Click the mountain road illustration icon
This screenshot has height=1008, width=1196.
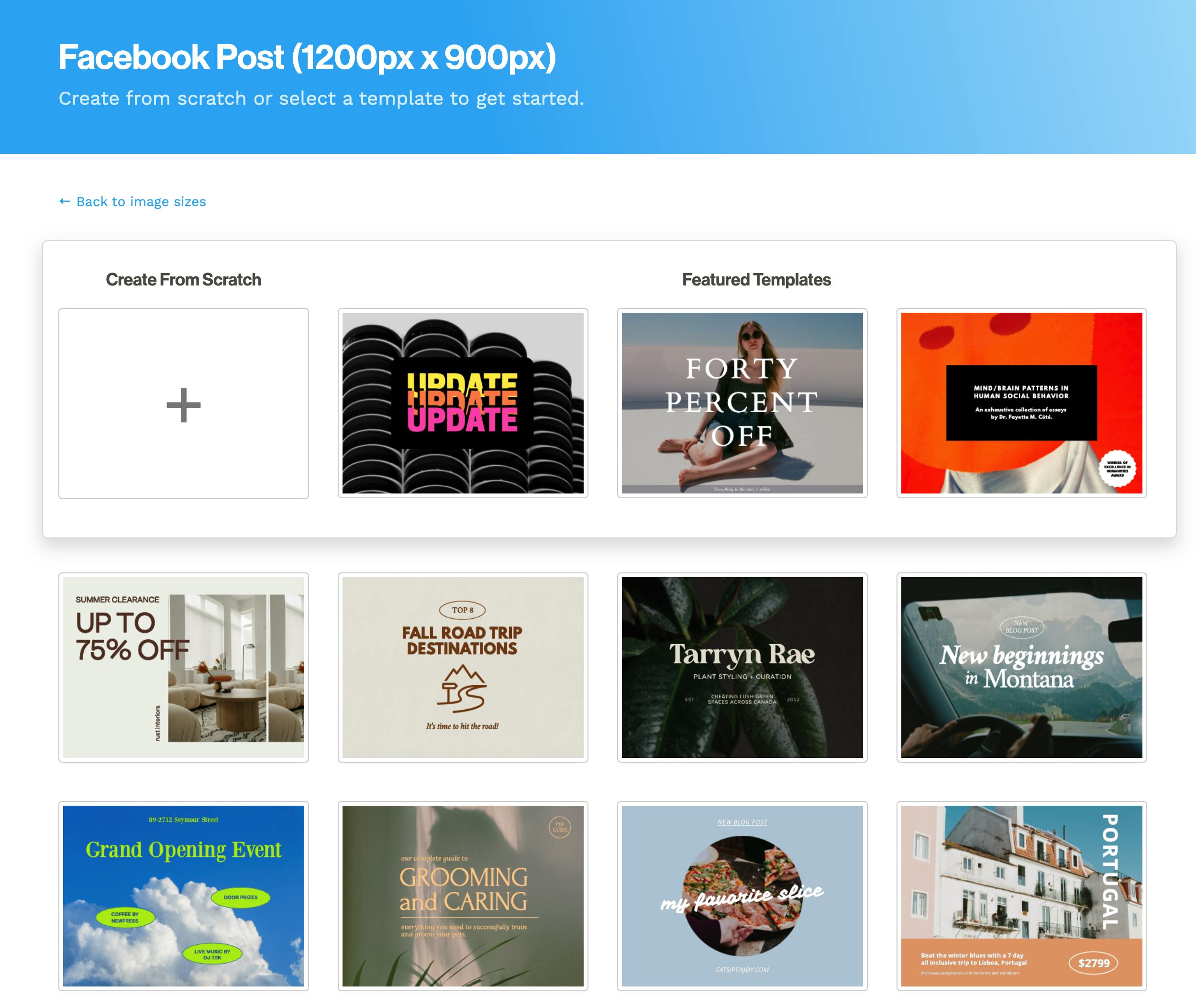(x=462, y=689)
